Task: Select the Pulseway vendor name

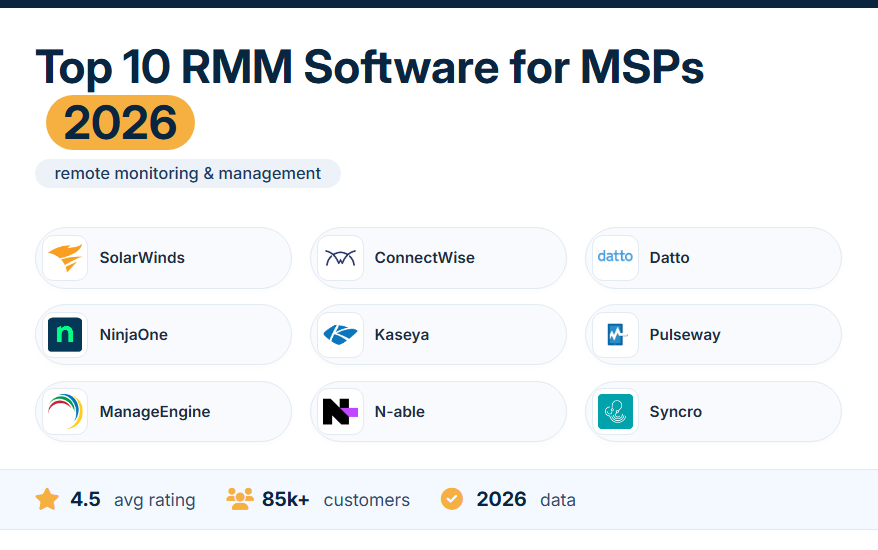Action: 685,335
